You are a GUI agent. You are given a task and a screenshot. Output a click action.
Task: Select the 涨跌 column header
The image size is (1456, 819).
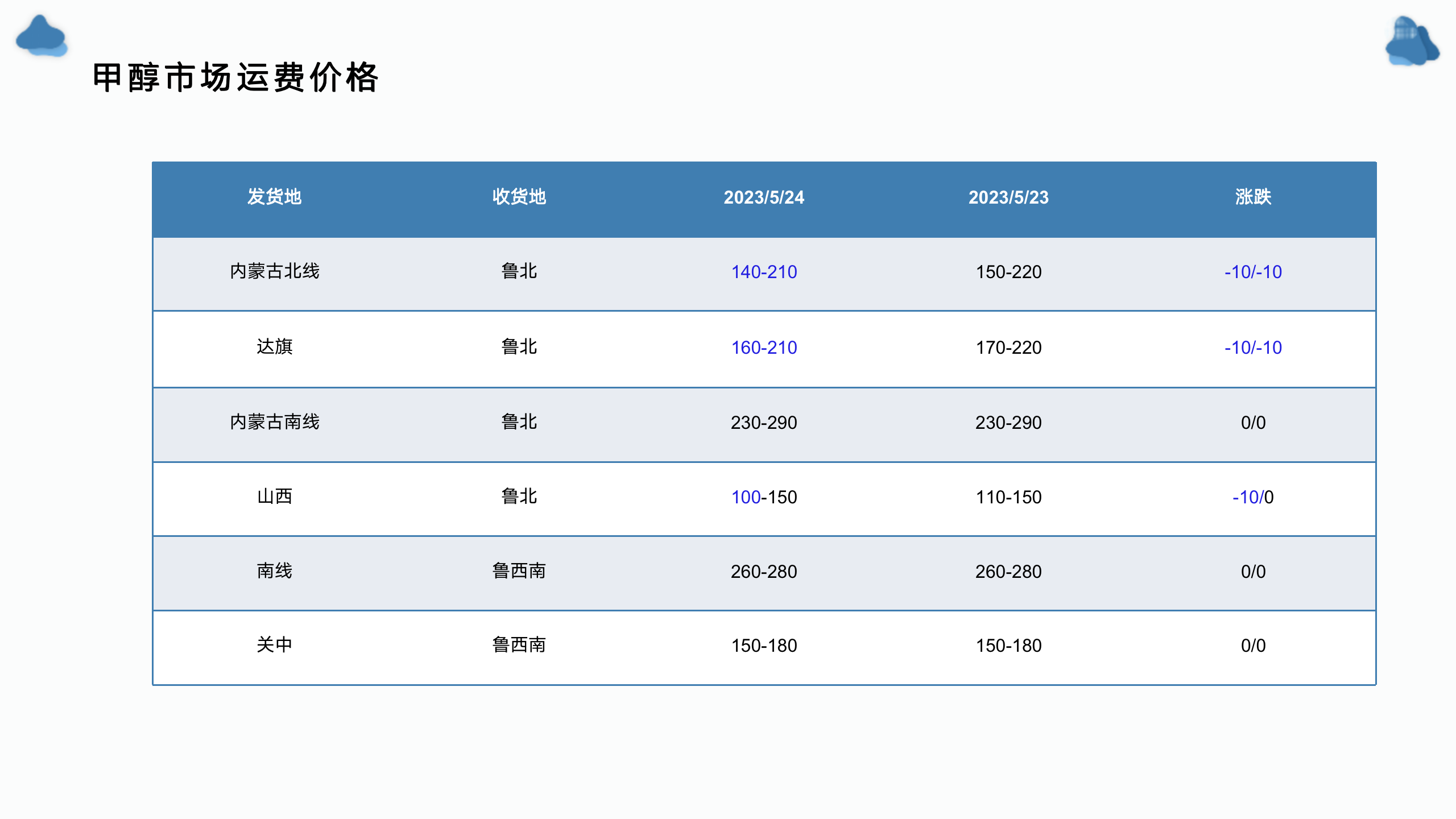(1253, 197)
